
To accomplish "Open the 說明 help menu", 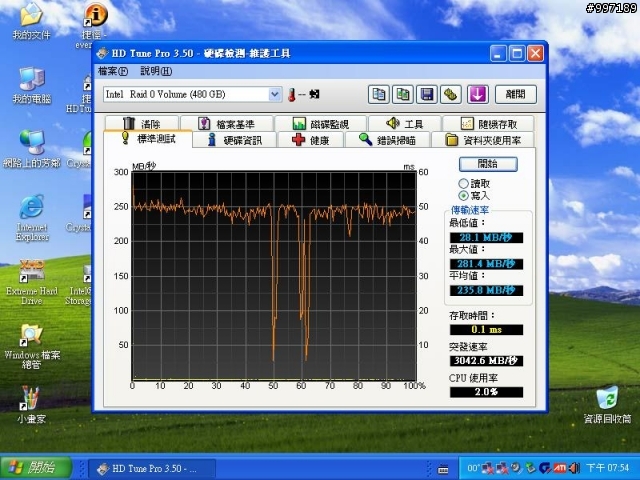I will point(156,71).
